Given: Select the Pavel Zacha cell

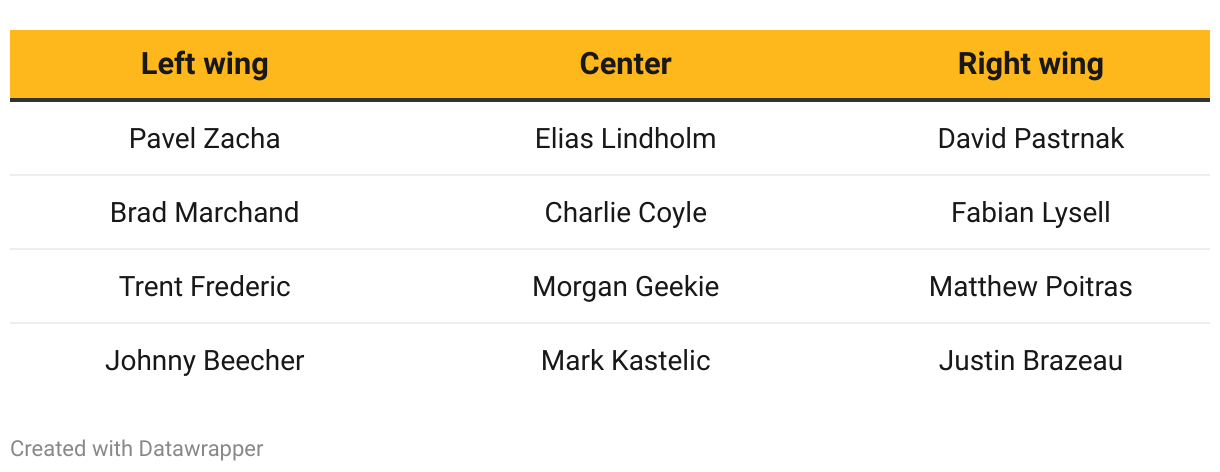Looking at the screenshot, I should 204,138.
